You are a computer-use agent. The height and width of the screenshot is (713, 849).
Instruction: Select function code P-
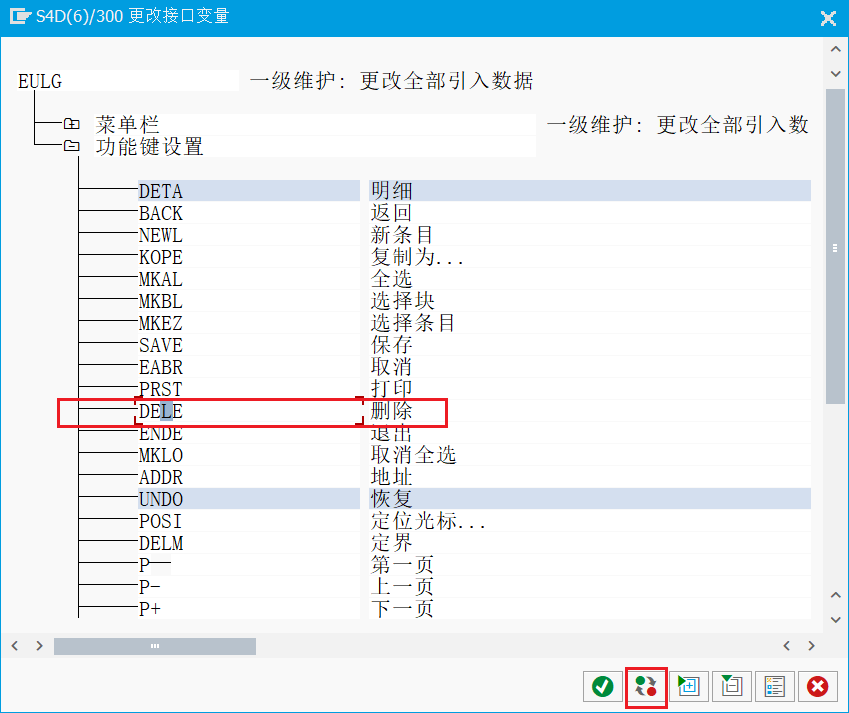coord(149,587)
